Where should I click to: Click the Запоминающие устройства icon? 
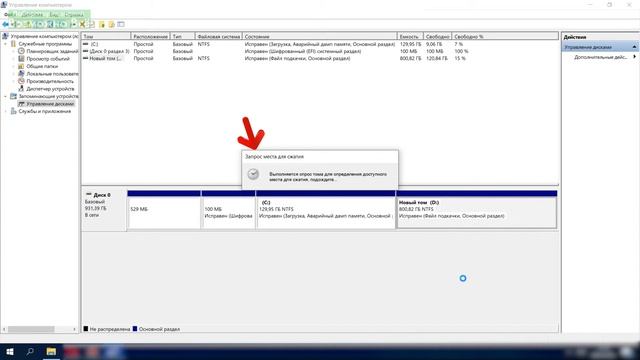13,96
